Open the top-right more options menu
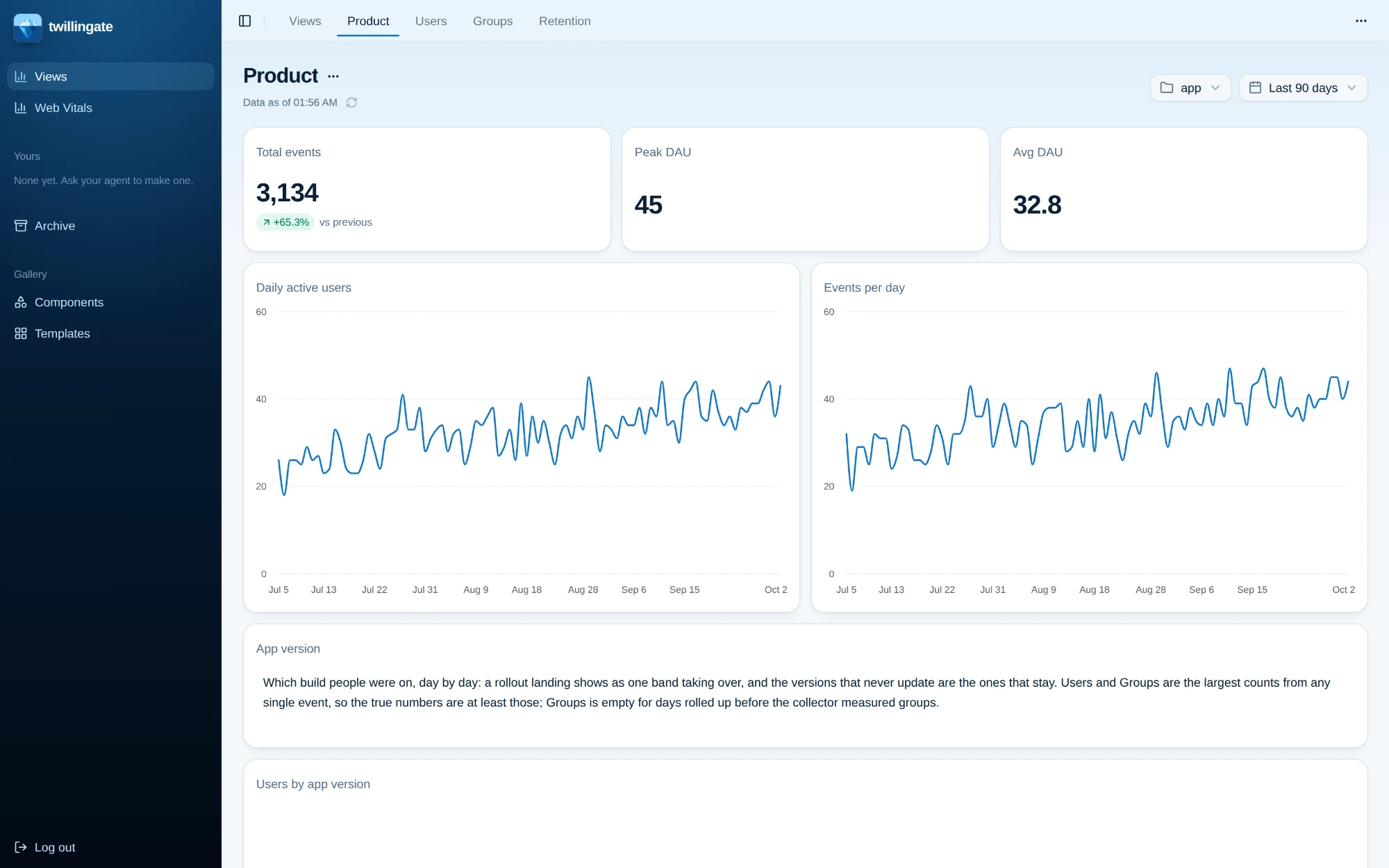This screenshot has height=868, width=1389. (x=1361, y=21)
